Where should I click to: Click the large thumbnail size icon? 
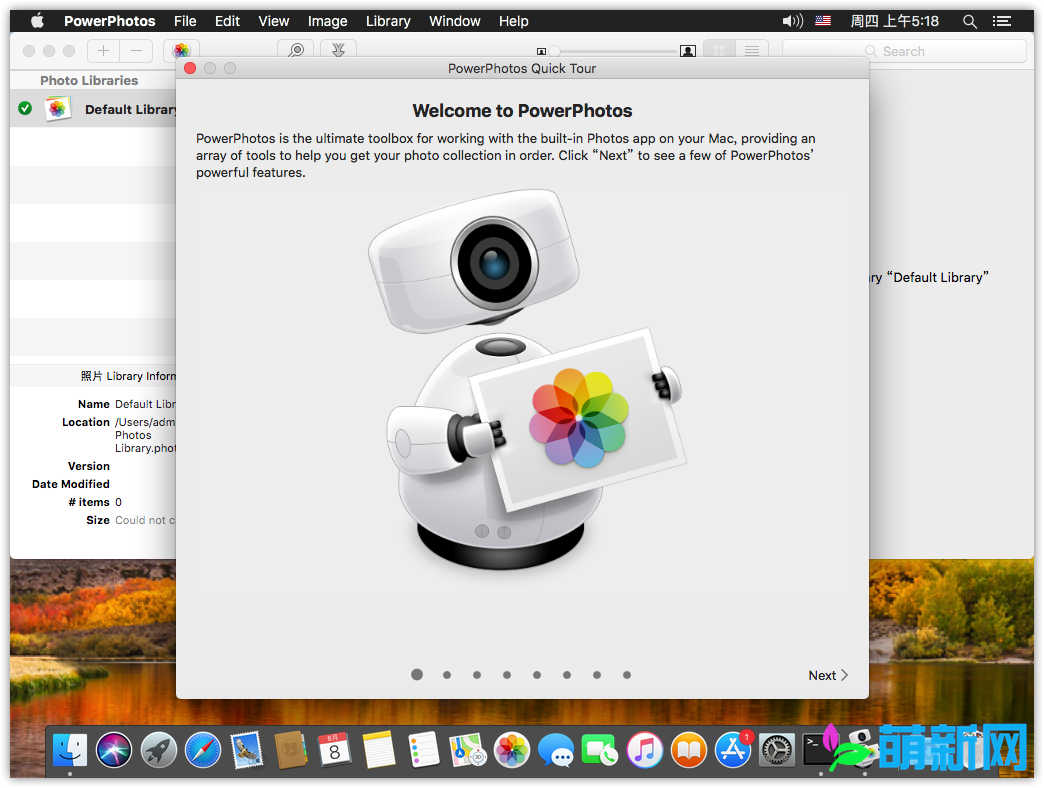click(688, 51)
